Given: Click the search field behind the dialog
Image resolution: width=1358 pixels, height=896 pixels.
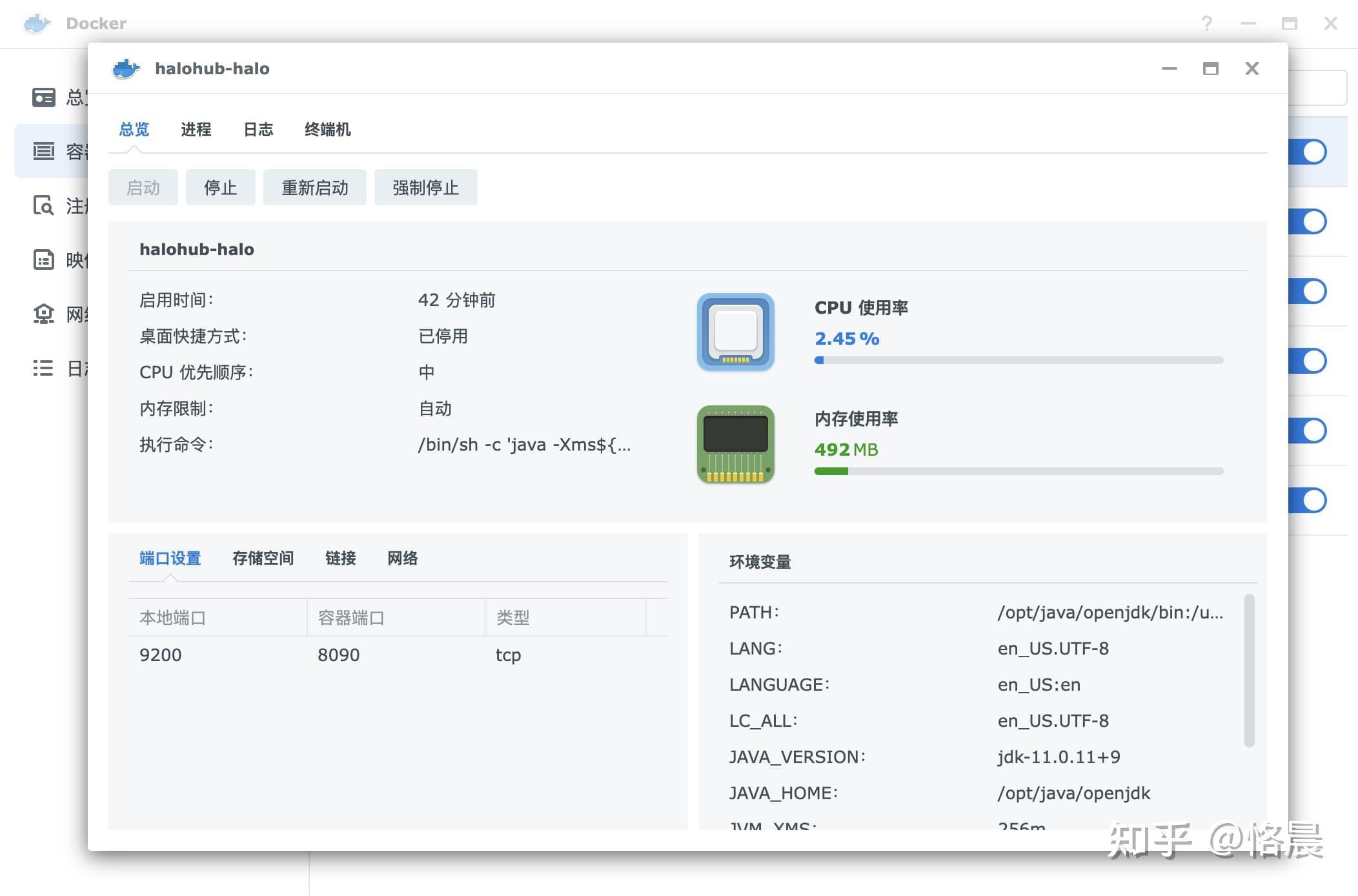Looking at the screenshot, I should [1317, 88].
